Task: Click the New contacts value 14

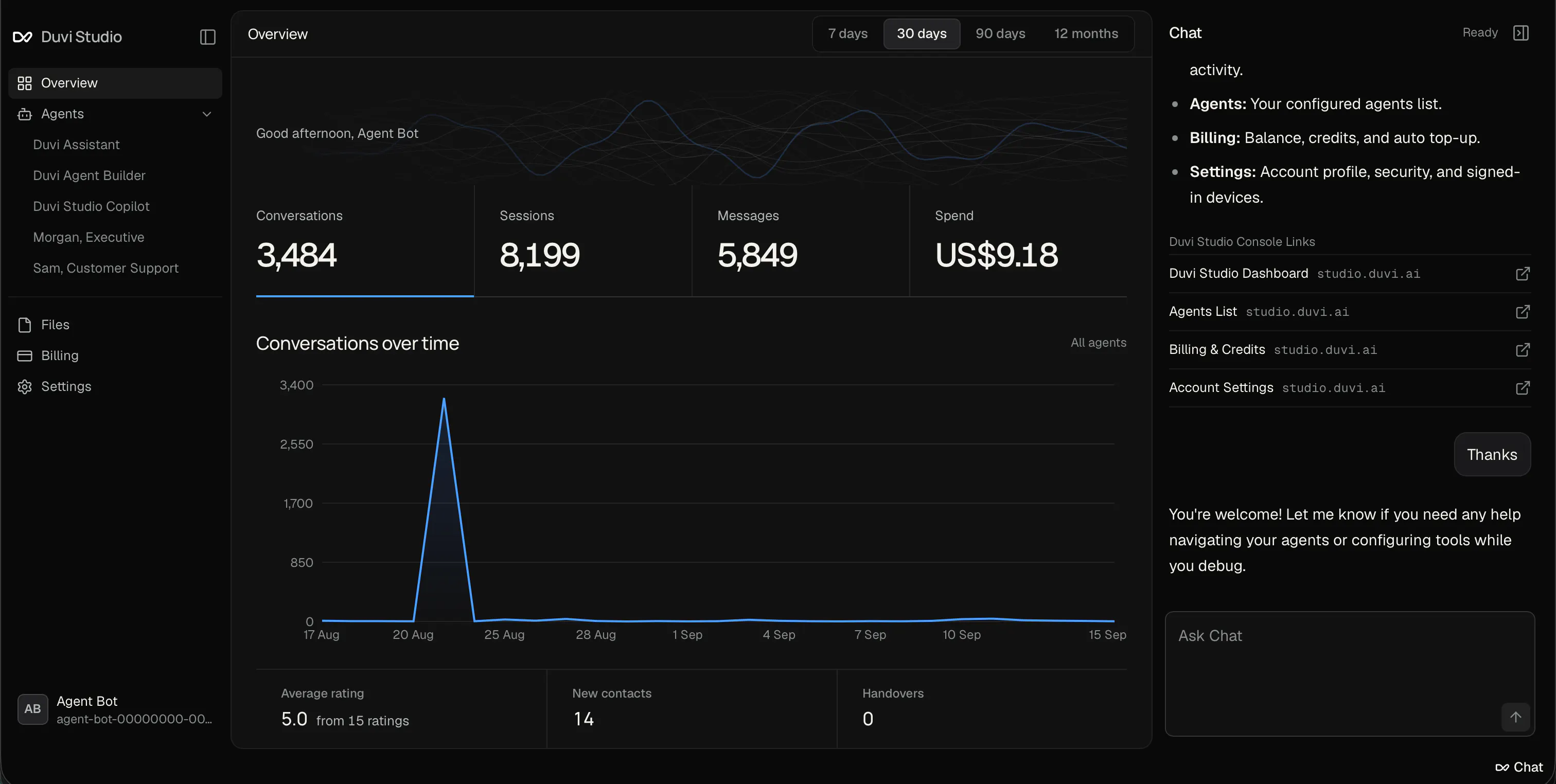Action: (583, 719)
